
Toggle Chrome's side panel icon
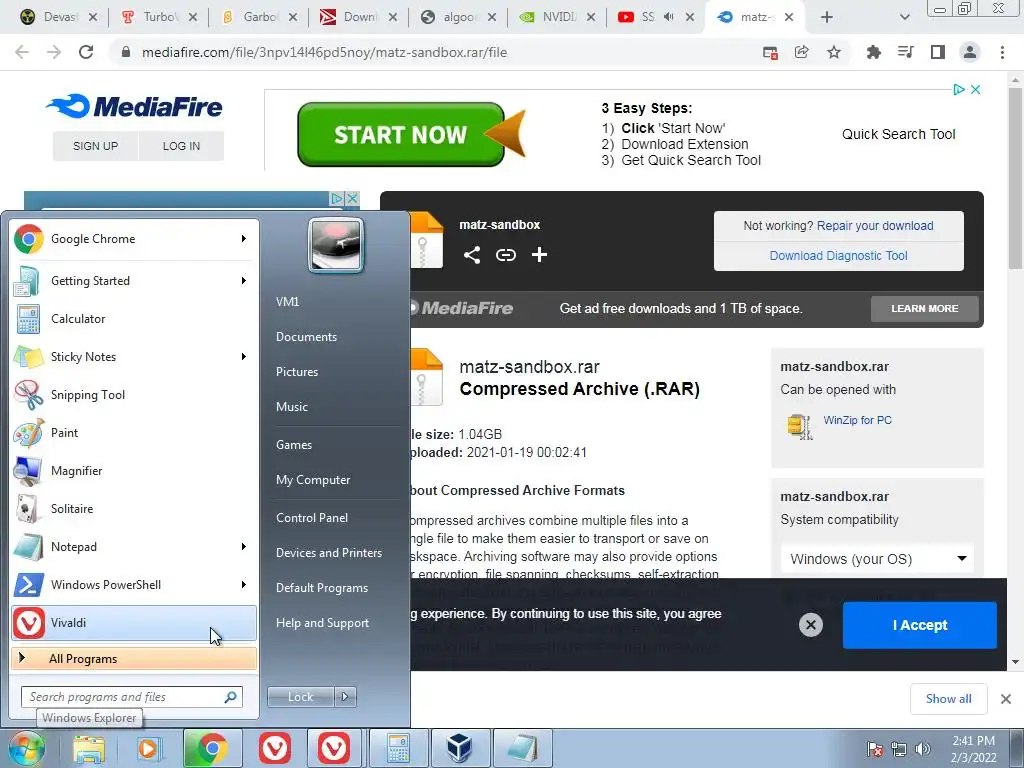point(938,52)
